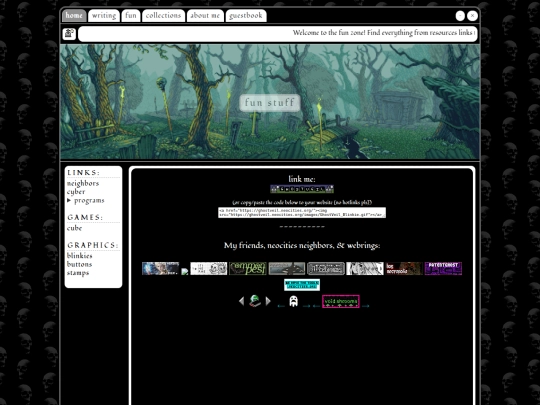Open the stamps graphics link

click(x=78, y=273)
